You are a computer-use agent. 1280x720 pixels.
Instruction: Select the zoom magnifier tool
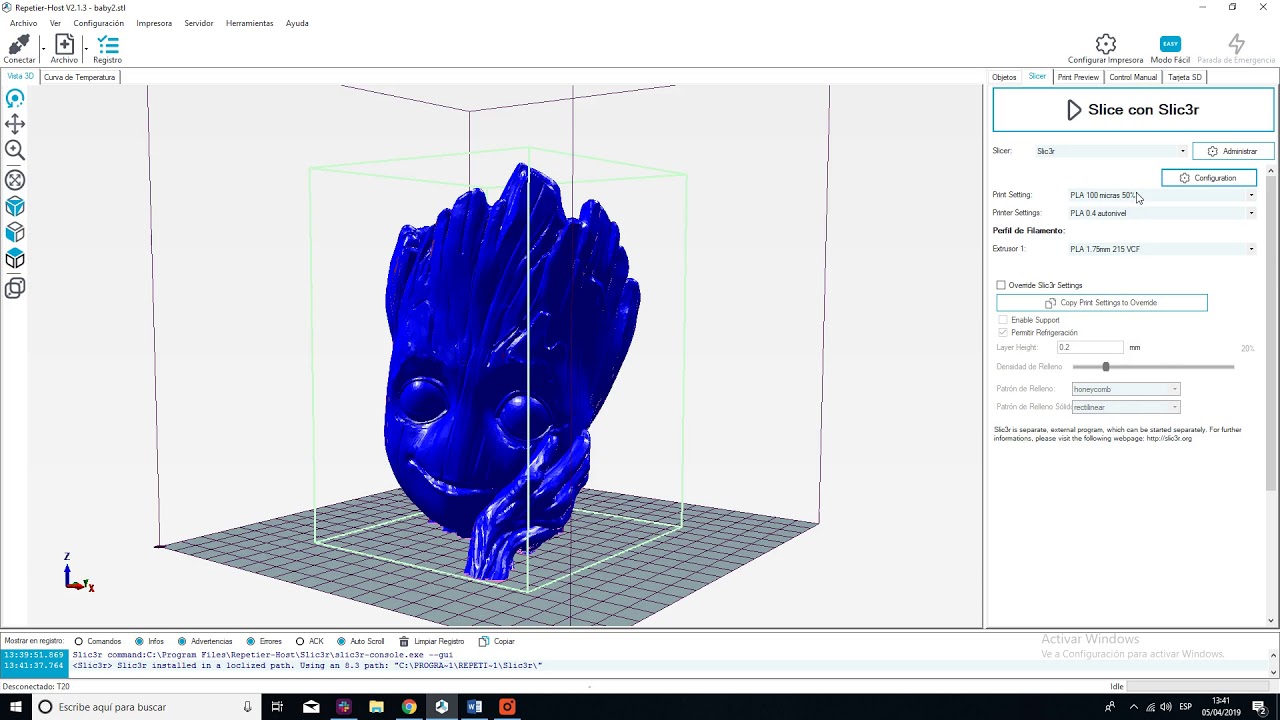click(x=15, y=150)
